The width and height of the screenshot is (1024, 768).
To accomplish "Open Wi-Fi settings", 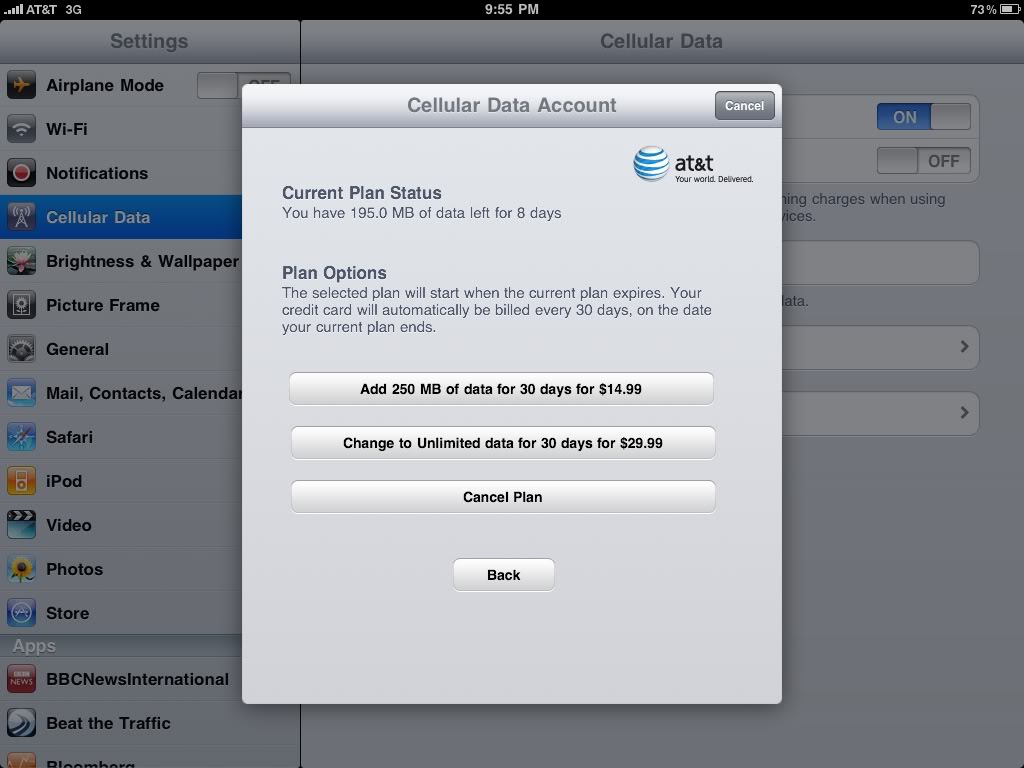I will (x=121, y=129).
